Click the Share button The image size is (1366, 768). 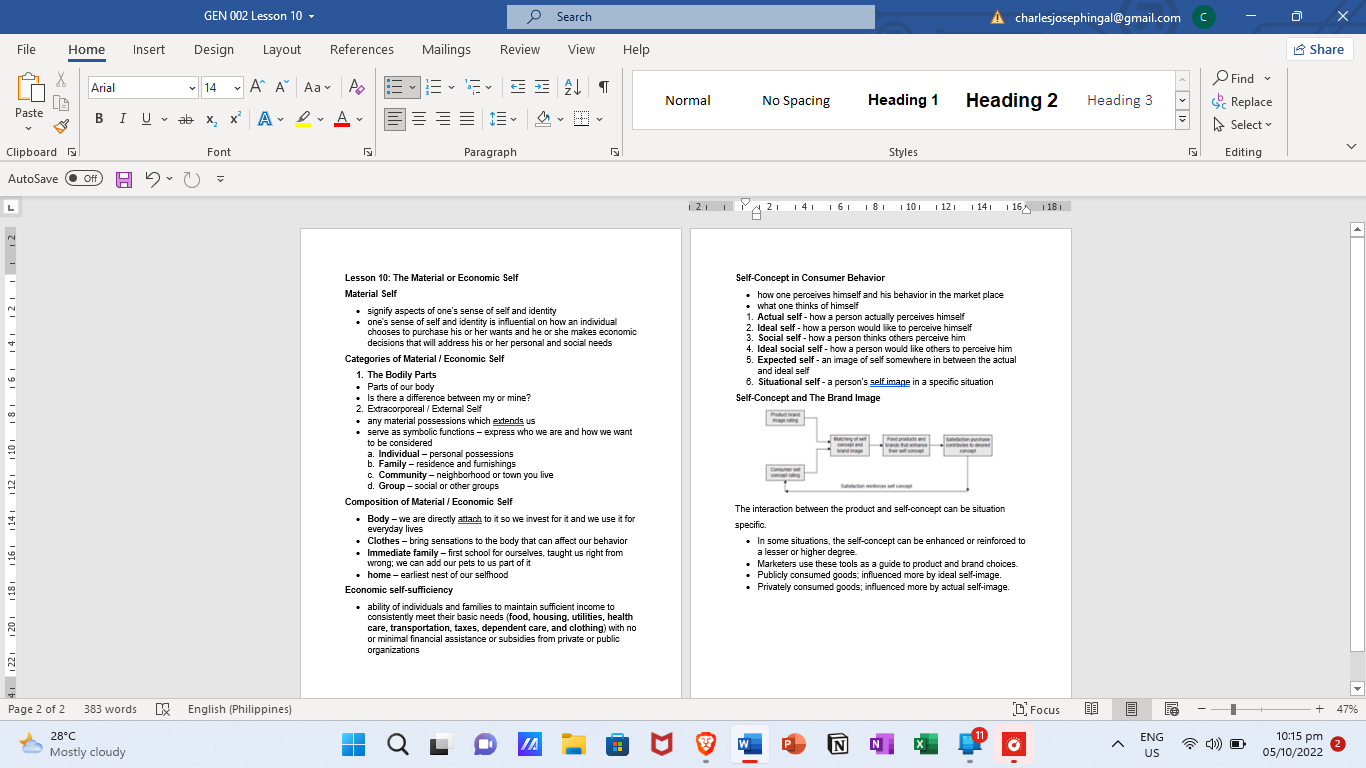1319,49
